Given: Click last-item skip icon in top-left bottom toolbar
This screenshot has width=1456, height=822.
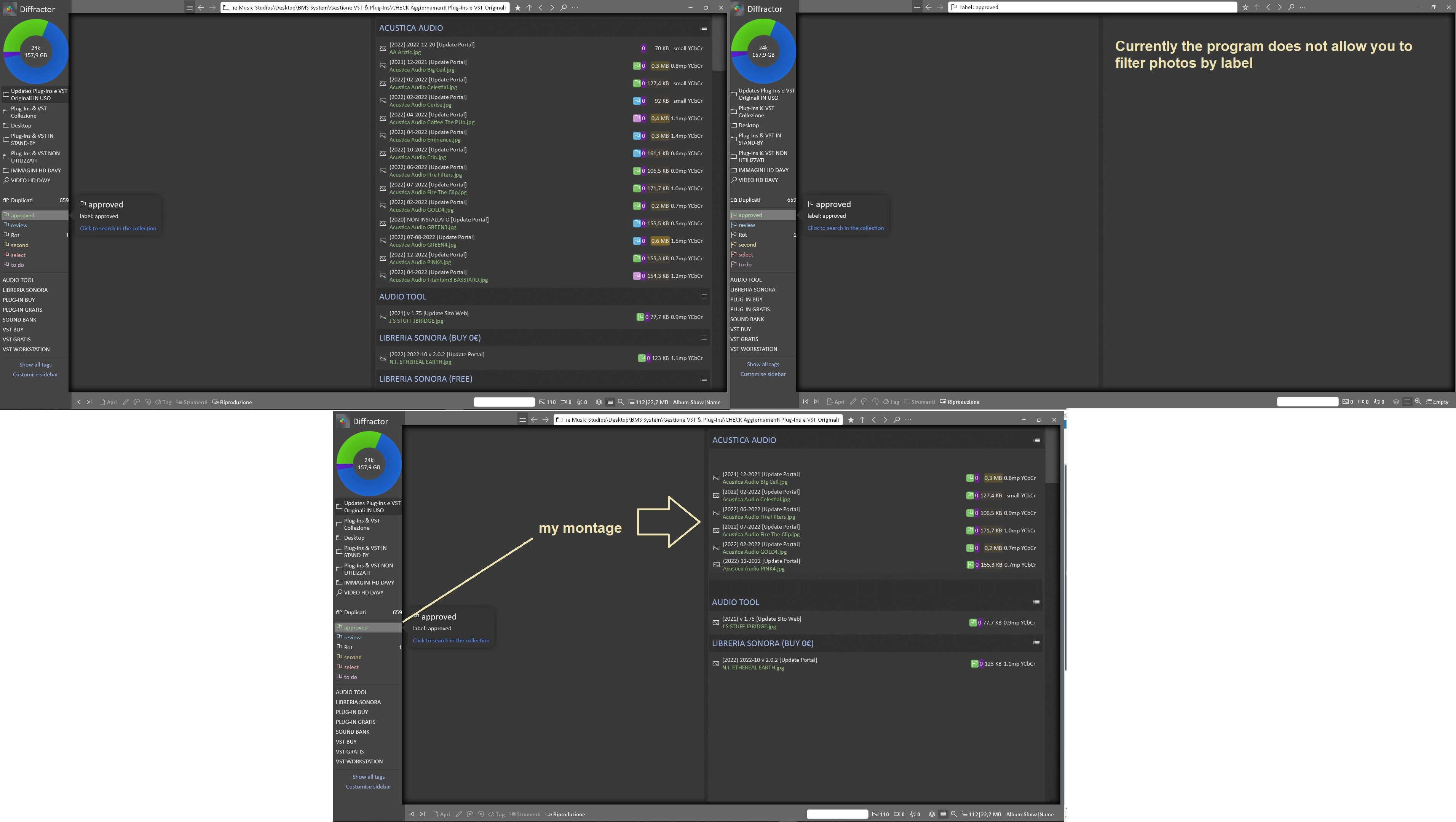Looking at the screenshot, I should click(89, 402).
